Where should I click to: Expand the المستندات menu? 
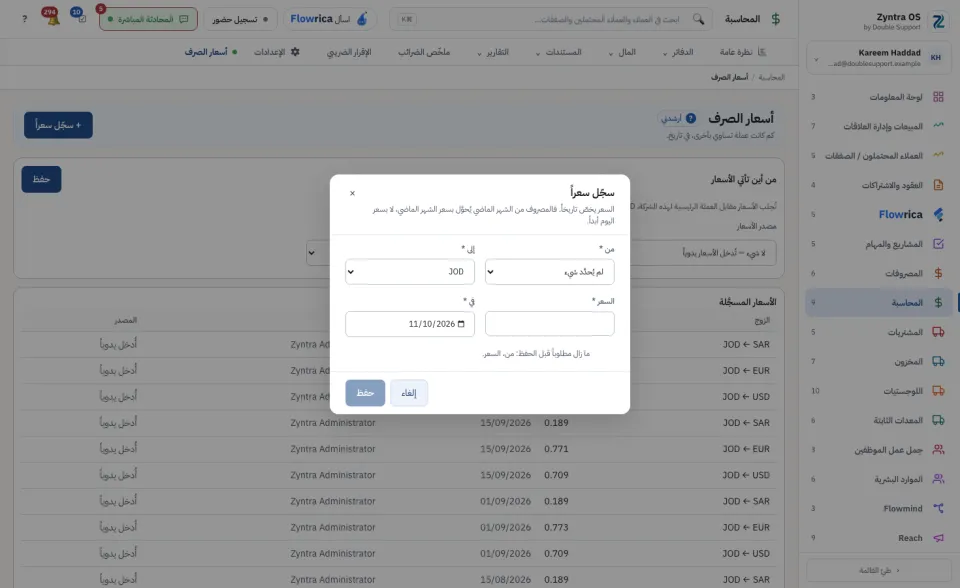[x=558, y=52]
